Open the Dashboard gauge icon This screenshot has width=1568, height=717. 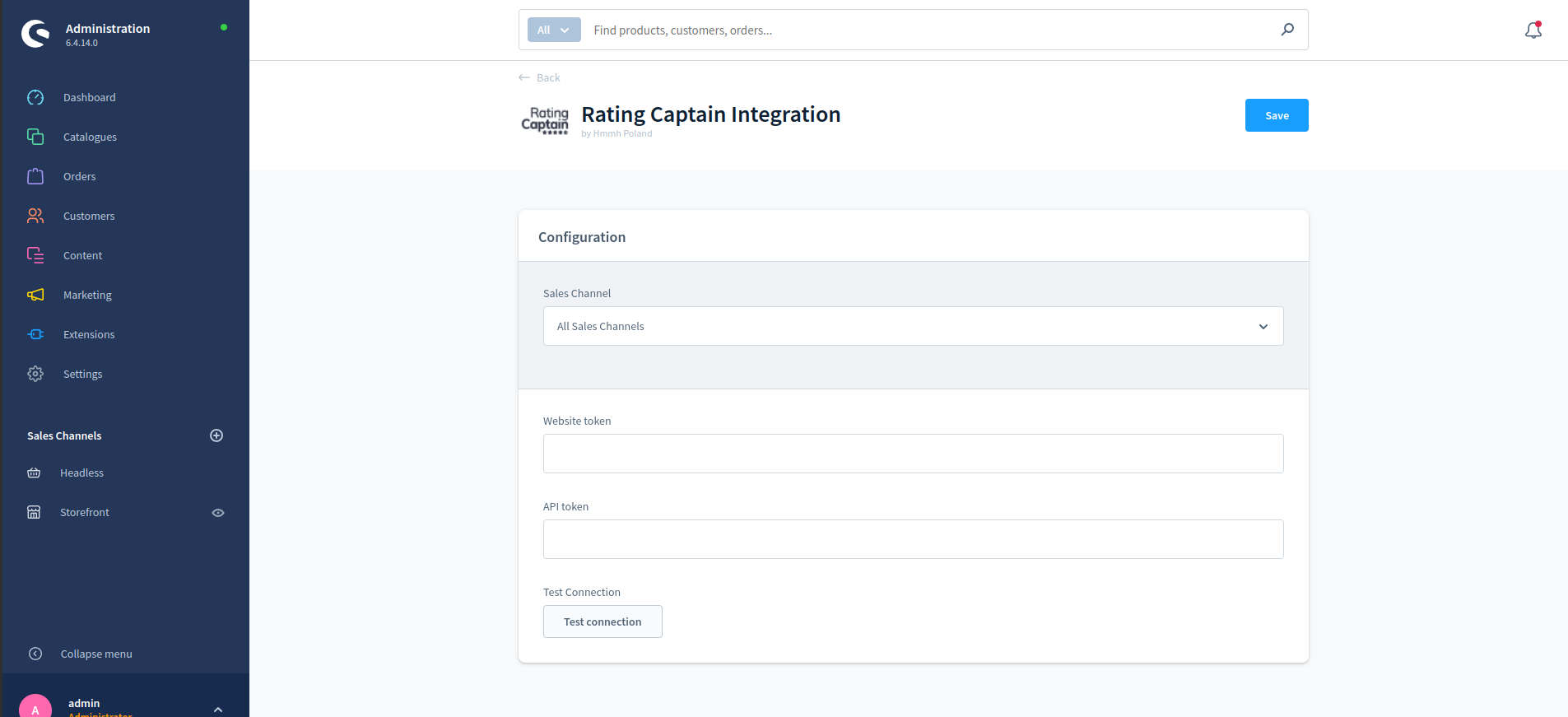[x=35, y=97]
